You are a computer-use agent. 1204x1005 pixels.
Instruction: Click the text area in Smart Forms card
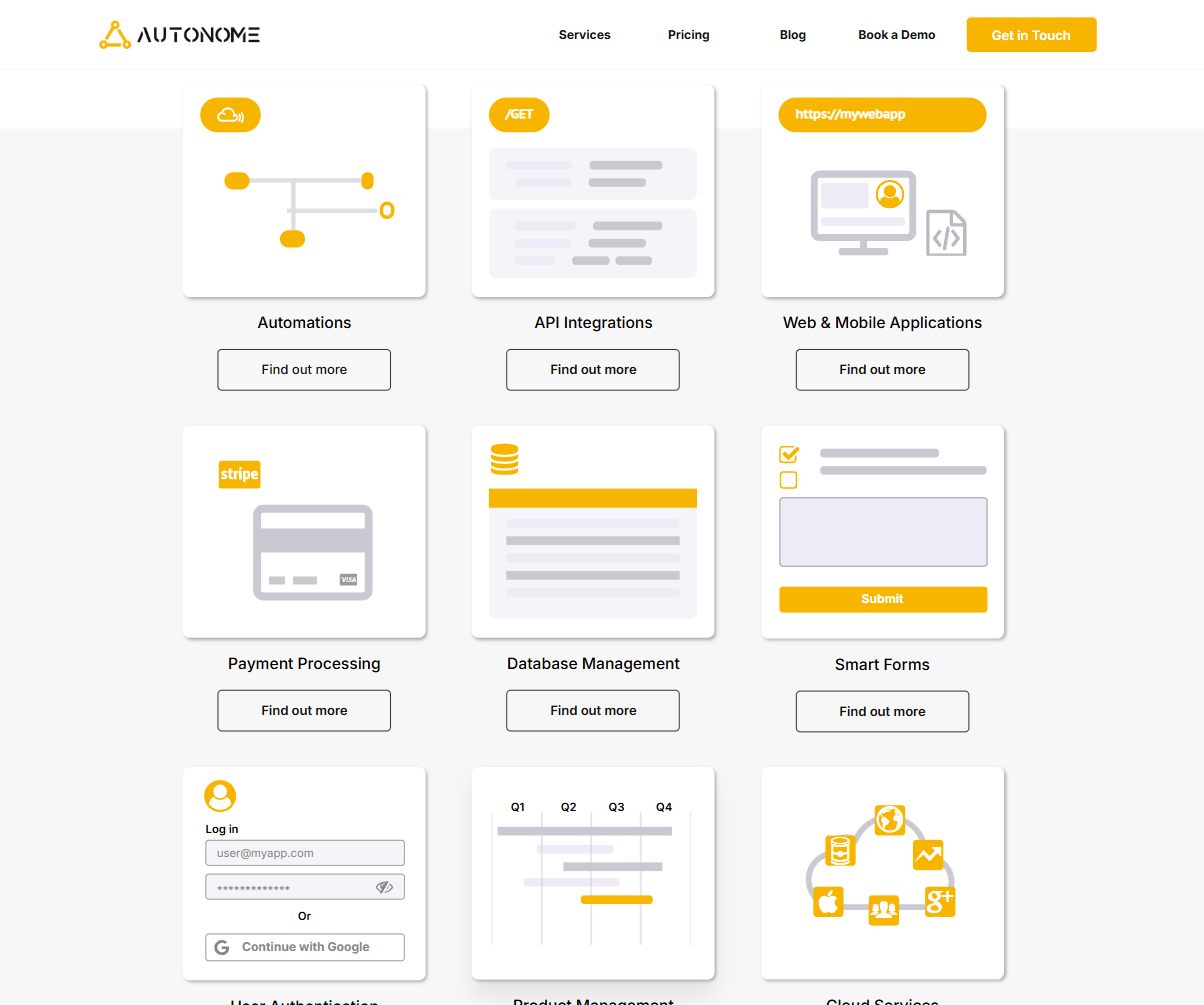pos(883,532)
